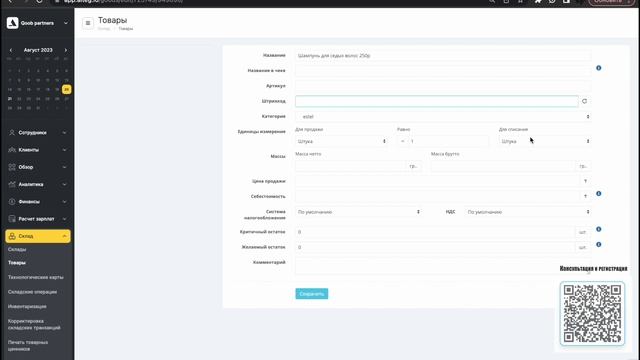
Task: Go to next month in calendar
Action: click(x=66, y=50)
